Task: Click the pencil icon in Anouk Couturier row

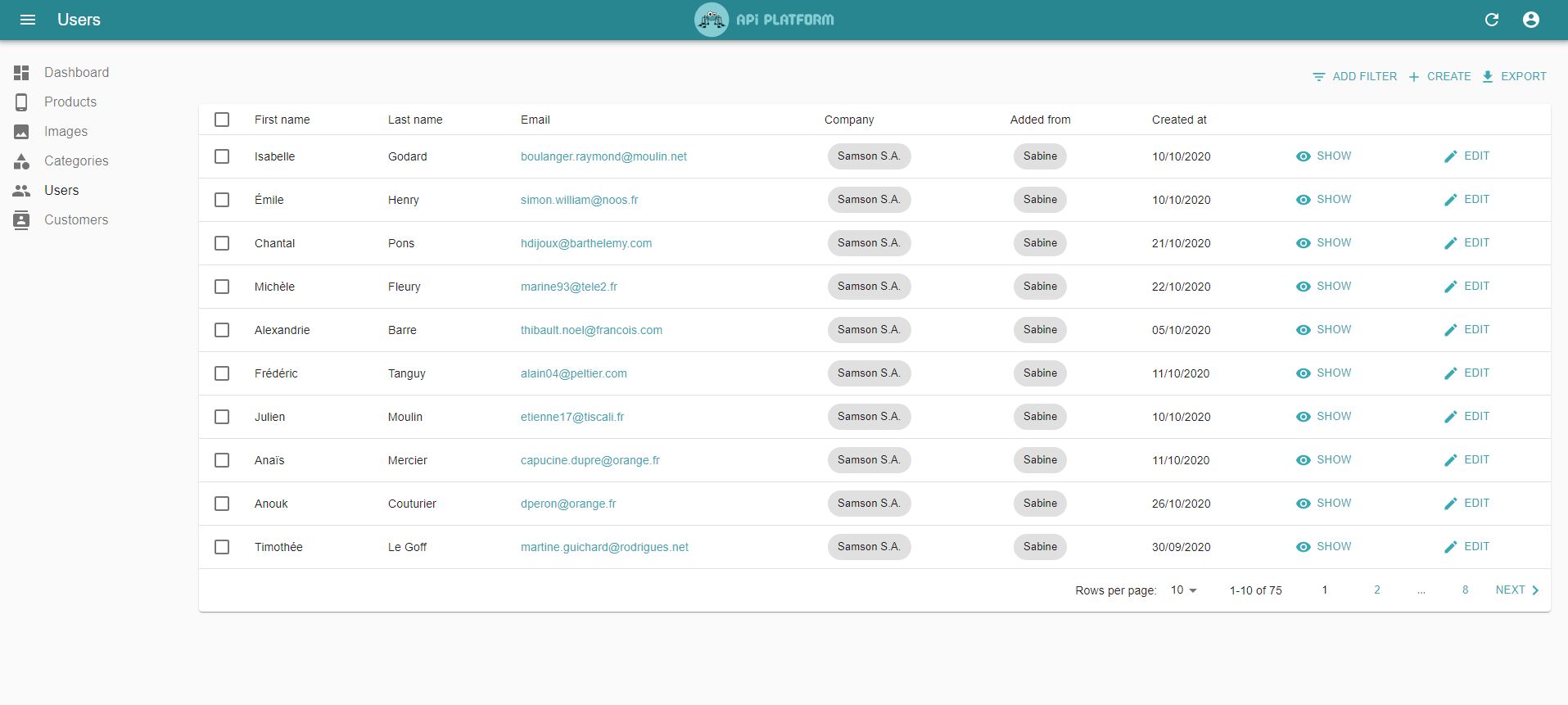Action: (1450, 504)
